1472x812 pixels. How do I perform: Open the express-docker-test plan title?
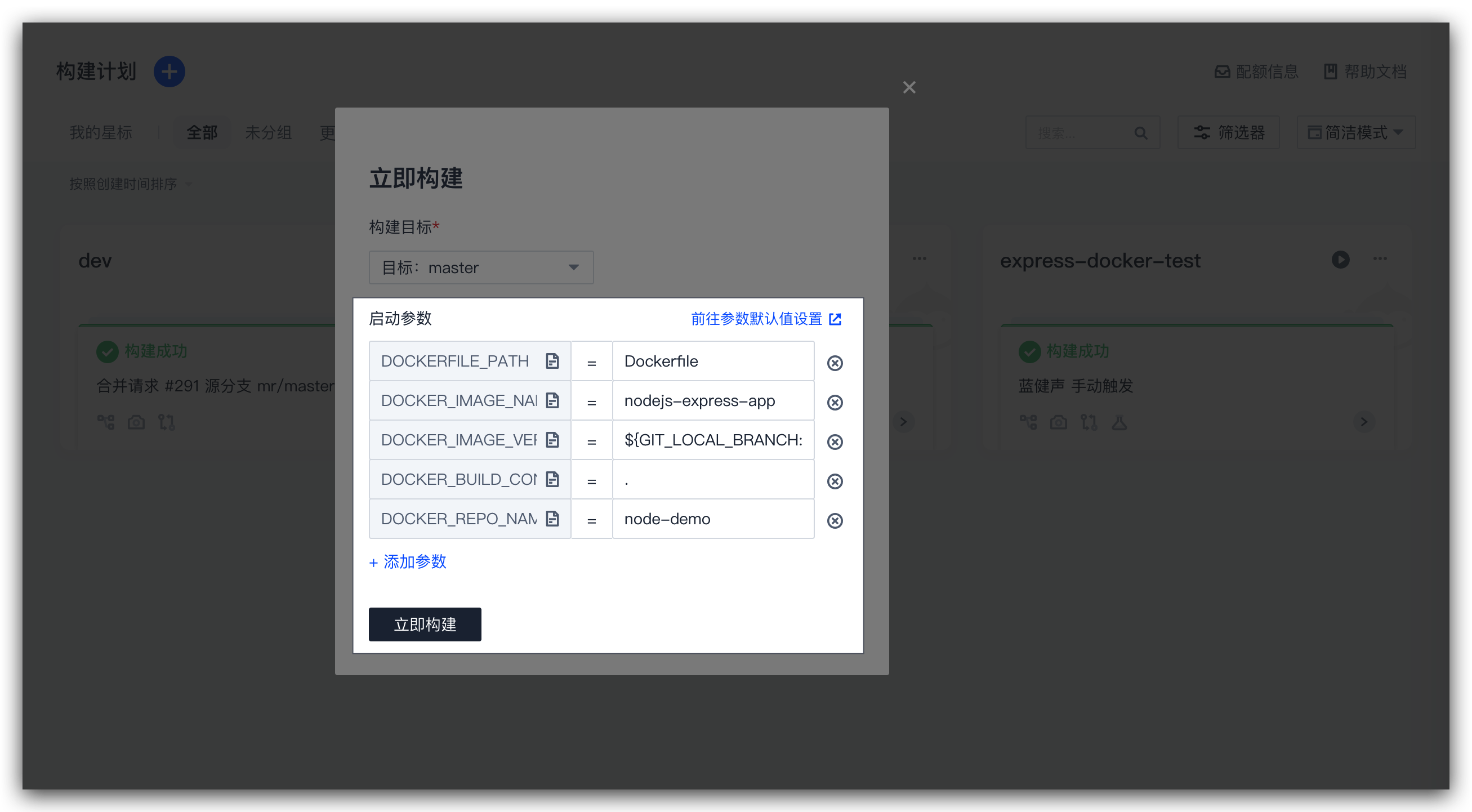coord(1100,261)
